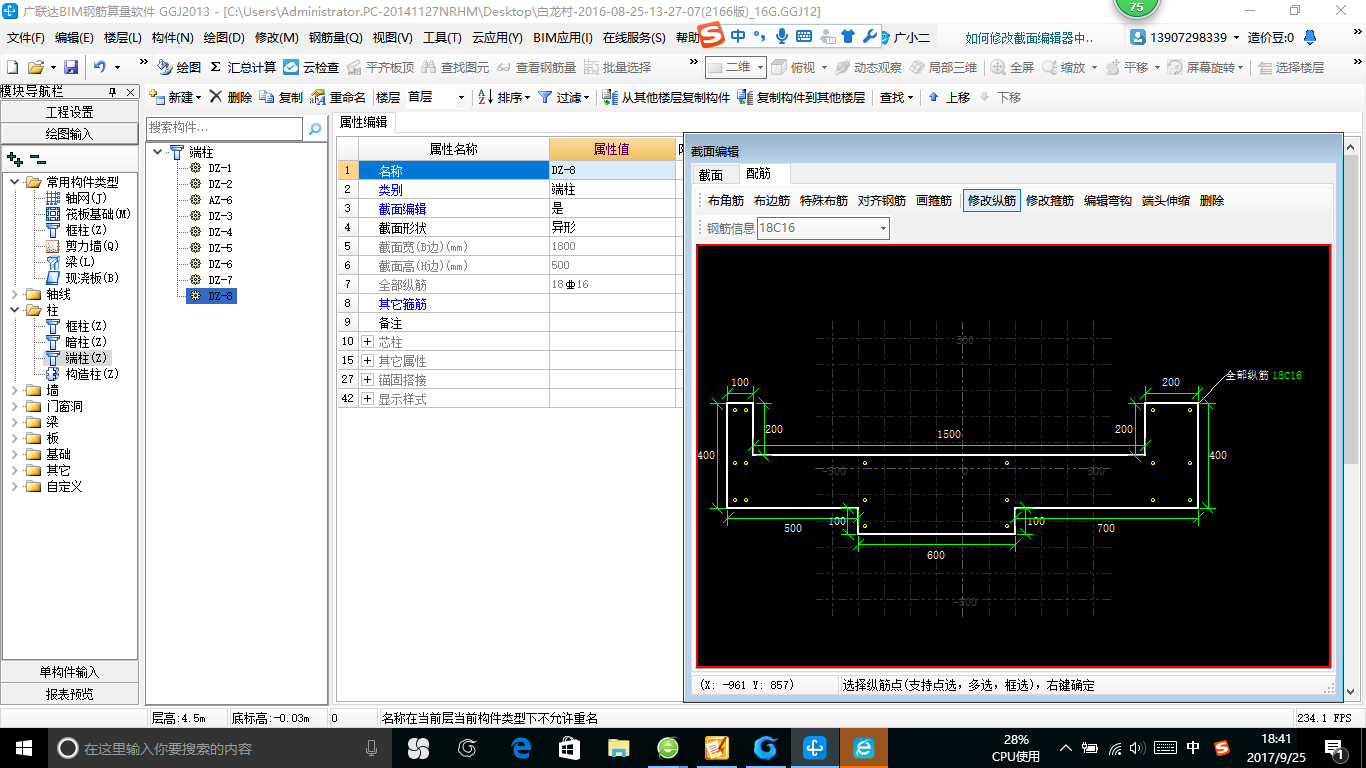Click 修改箍筋 button

pyautogui.click(x=1050, y=201)
